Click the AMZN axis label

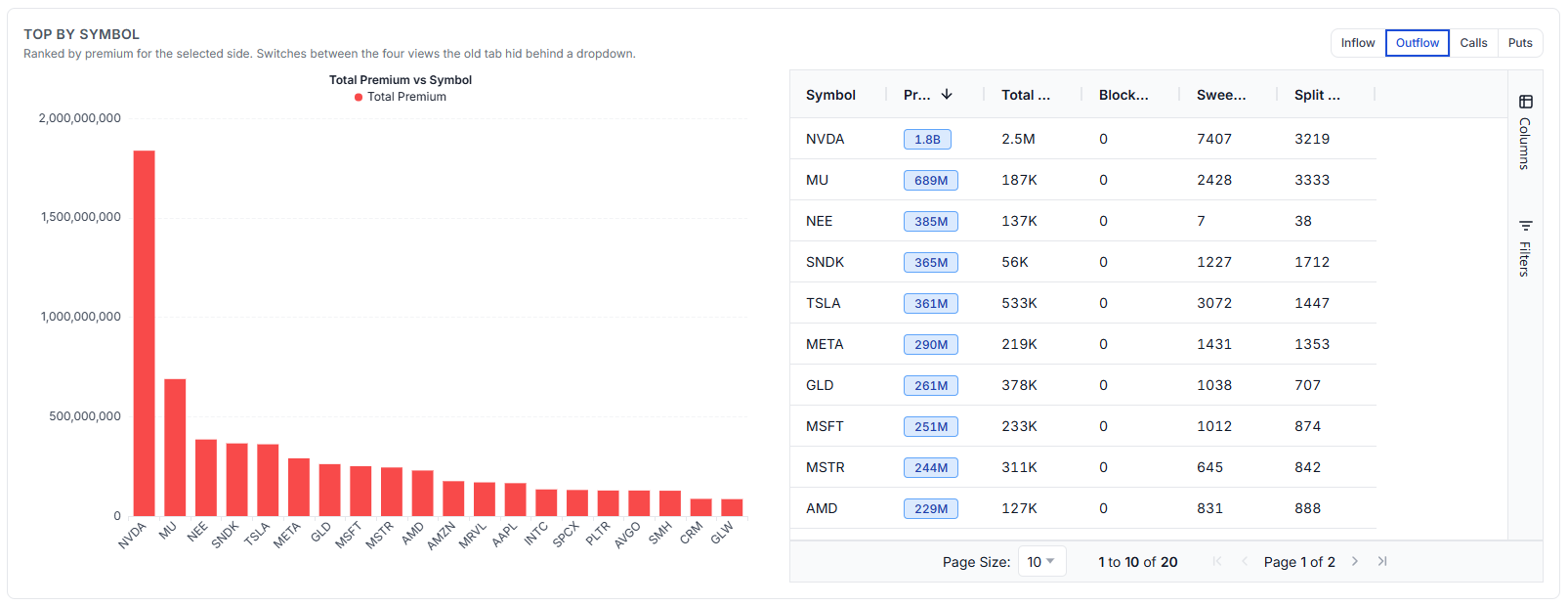tap(442, 536)
